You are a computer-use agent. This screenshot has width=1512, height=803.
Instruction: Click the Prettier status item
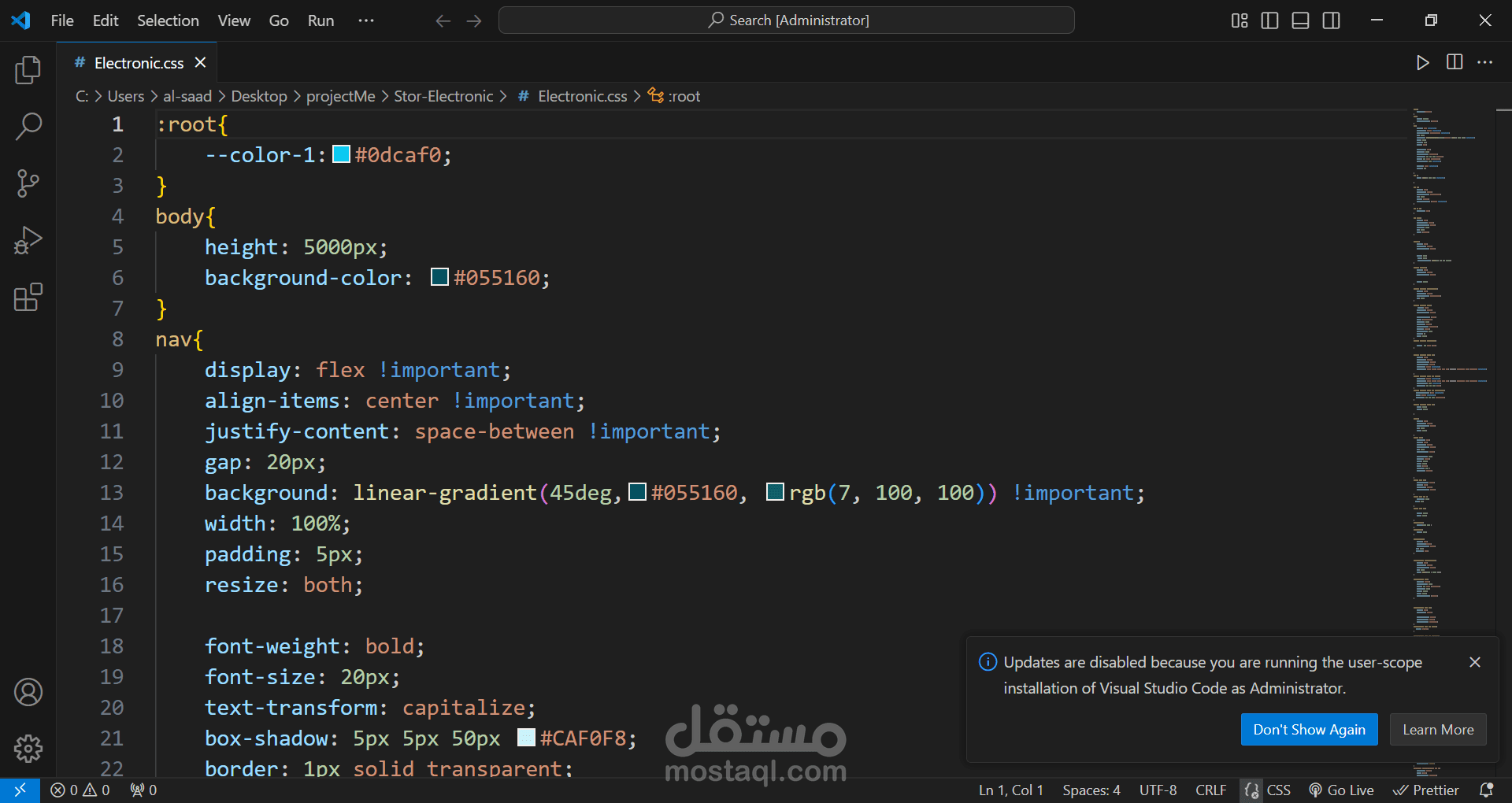tap(1426, 790)
